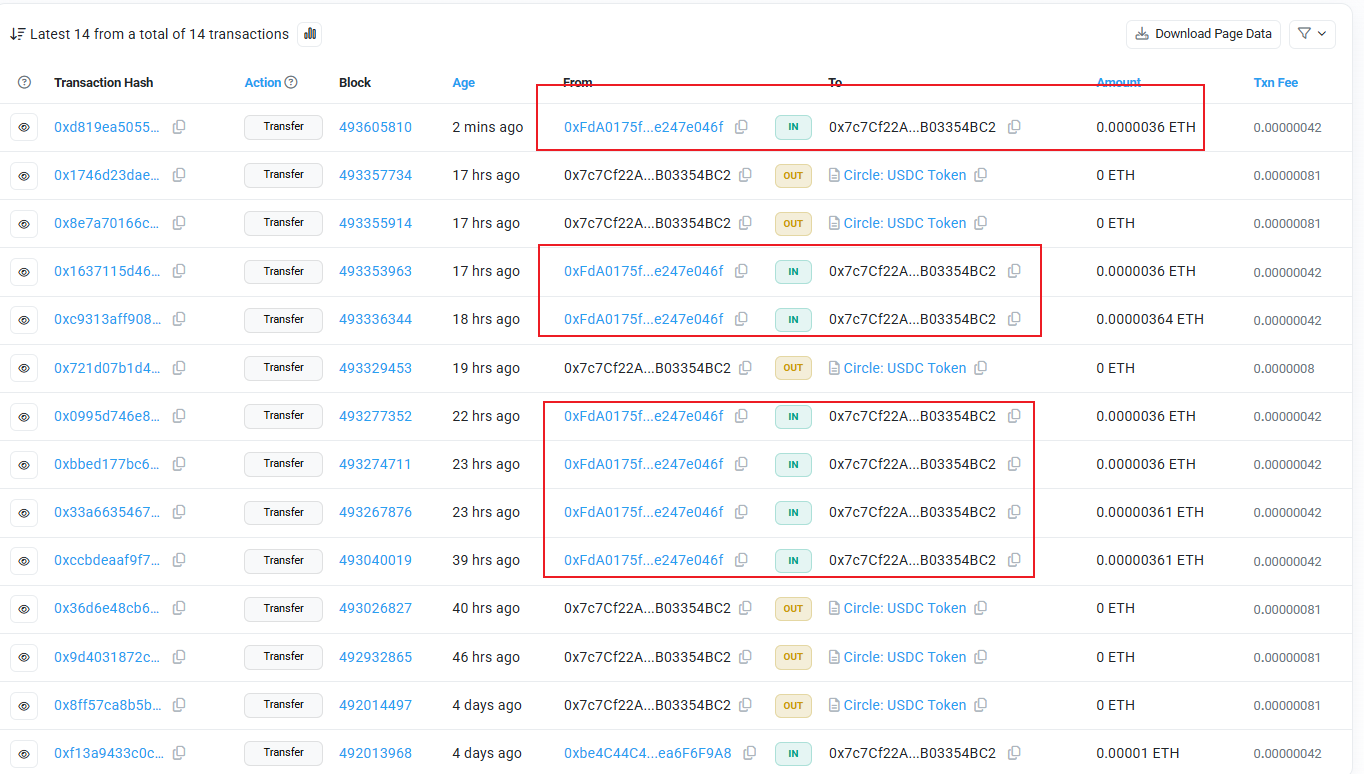Open the transactions chart analytics icon

309,34
